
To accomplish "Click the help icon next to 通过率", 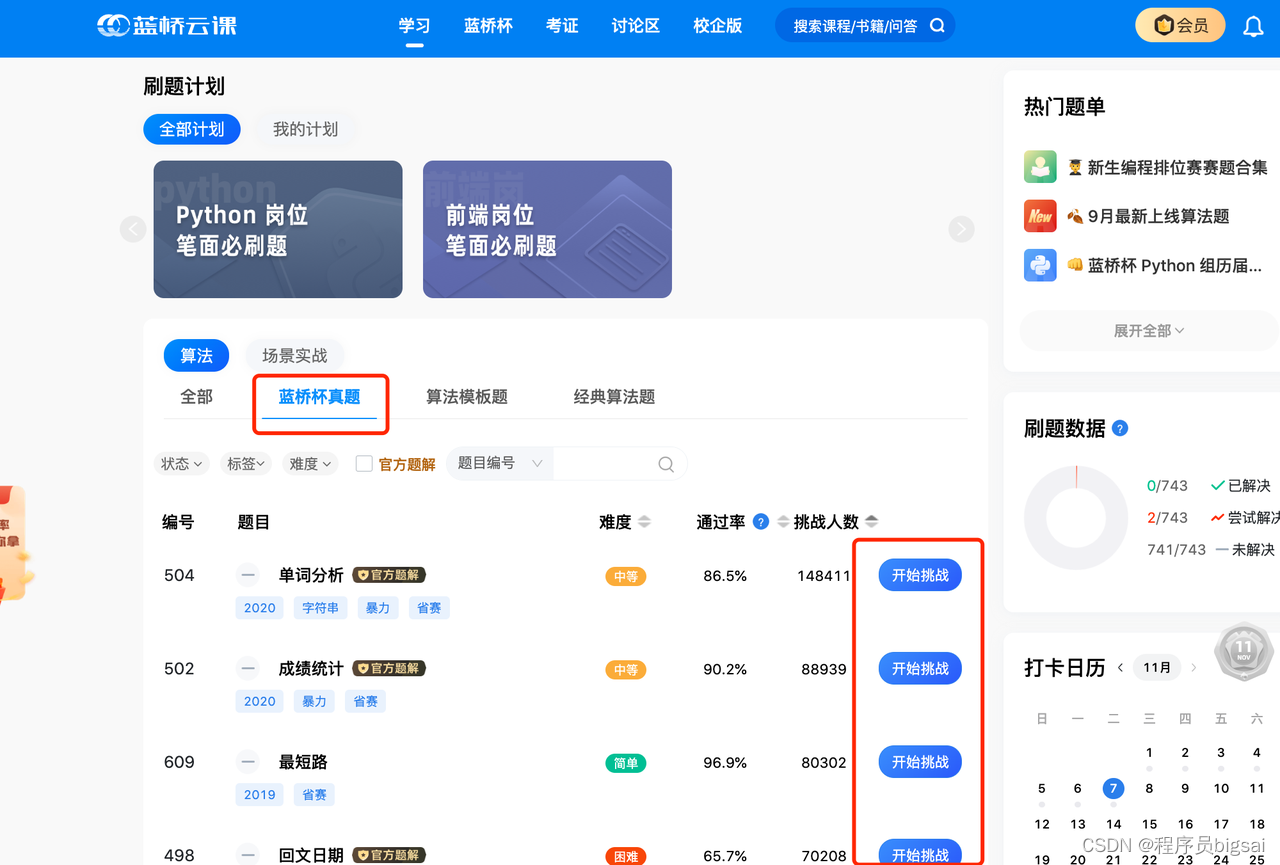I will (760, 521).
